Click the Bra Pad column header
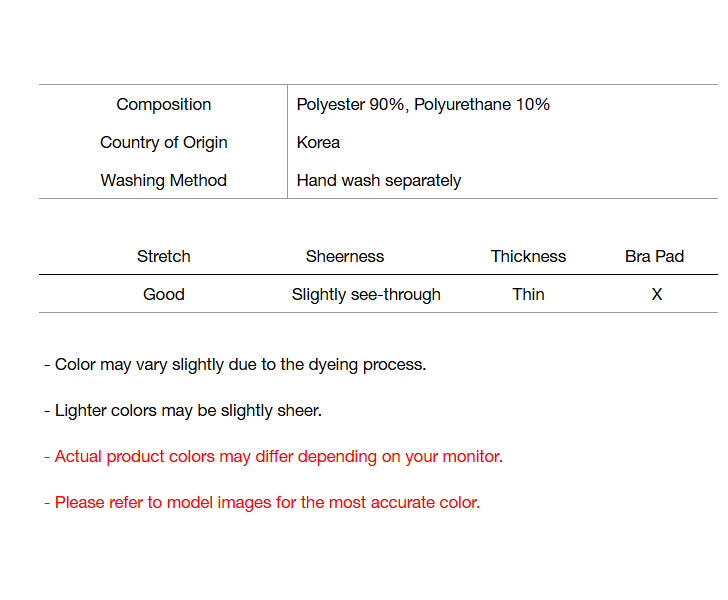The width and height of the screenshot is (728, 600). 654,256
